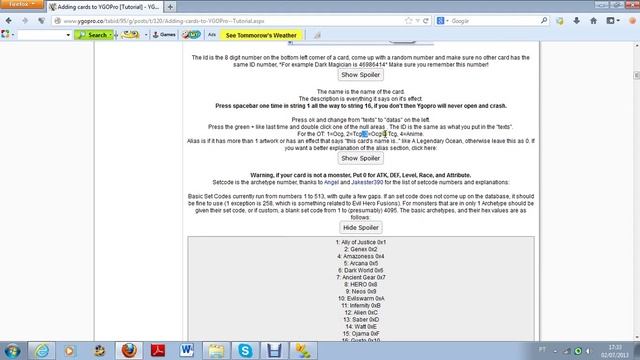
Task: Click '7: Ancient Gear 0x7' list line
Action: point(361,277)
